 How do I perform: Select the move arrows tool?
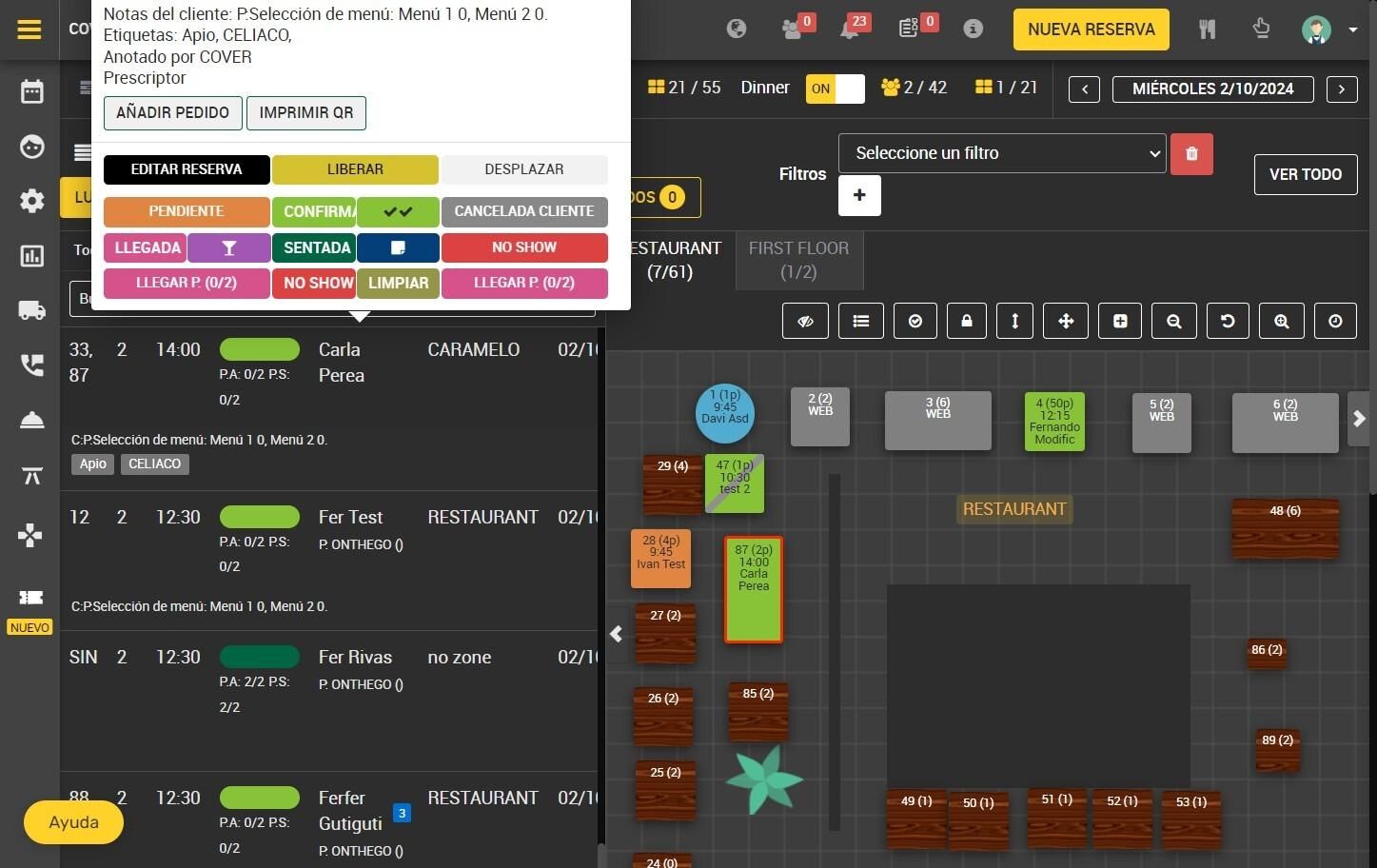[x=1066, y=322]
